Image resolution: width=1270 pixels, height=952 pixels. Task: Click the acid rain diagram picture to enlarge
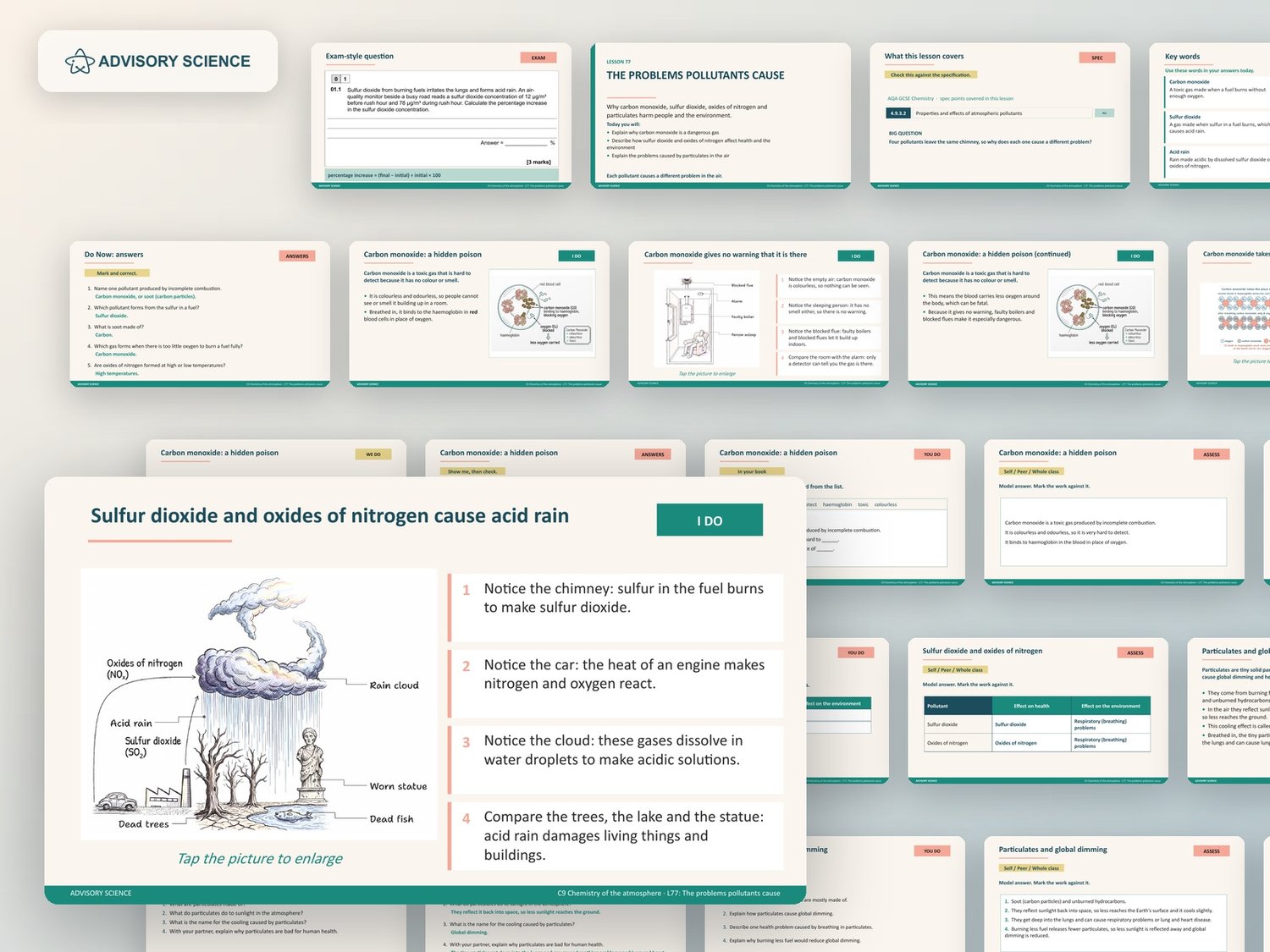[259, 704]
